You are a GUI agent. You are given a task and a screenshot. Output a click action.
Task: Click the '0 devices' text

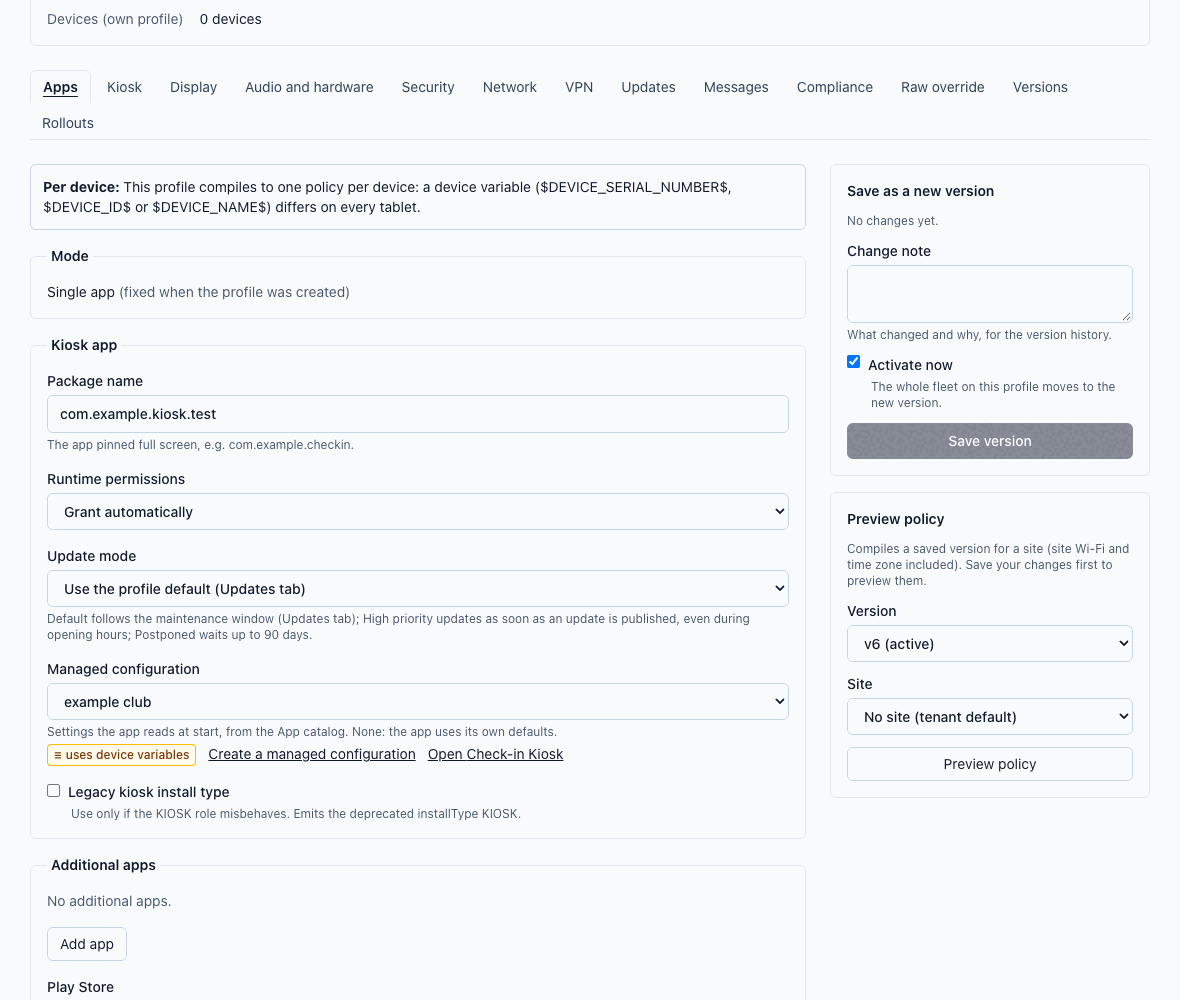[230, 20]
